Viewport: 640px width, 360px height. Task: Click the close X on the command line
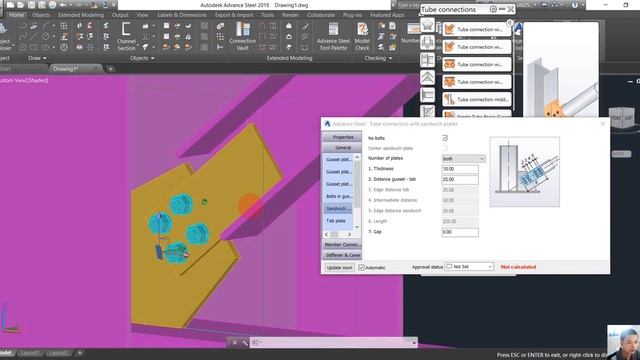pyautogui.click(x=234, y=342)
